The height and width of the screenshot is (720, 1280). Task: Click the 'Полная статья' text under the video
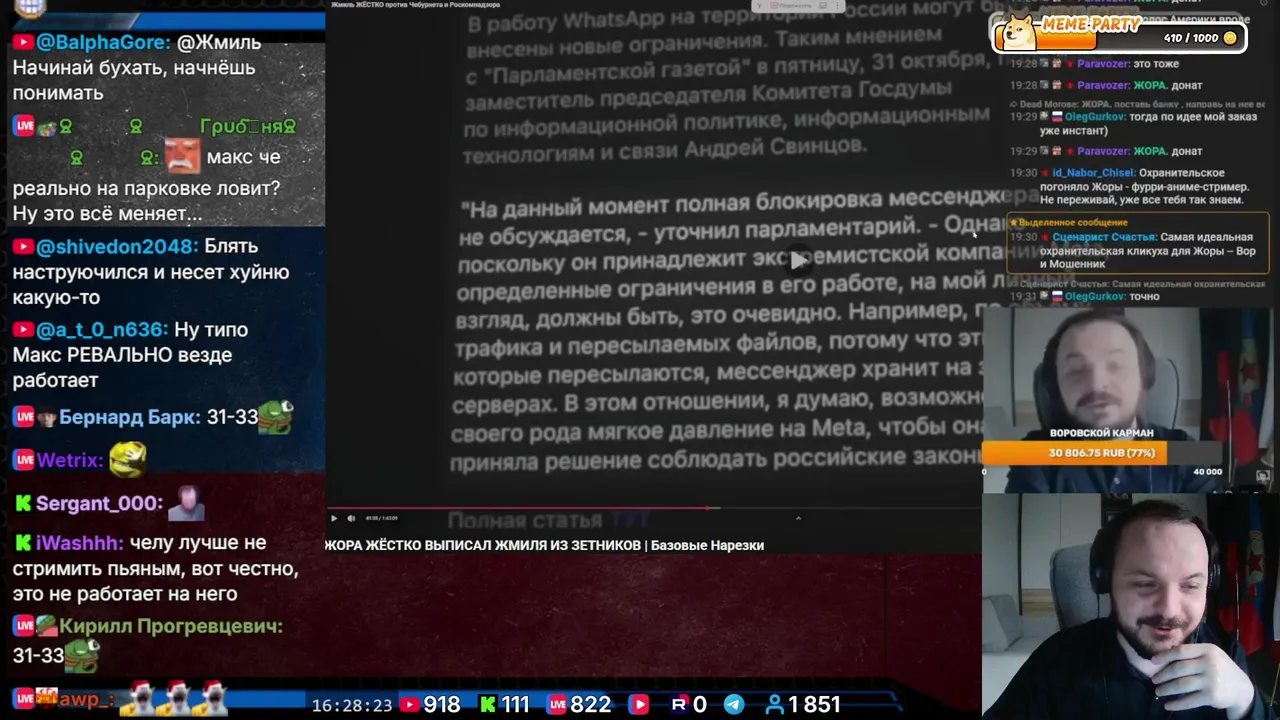click(524, 520)
